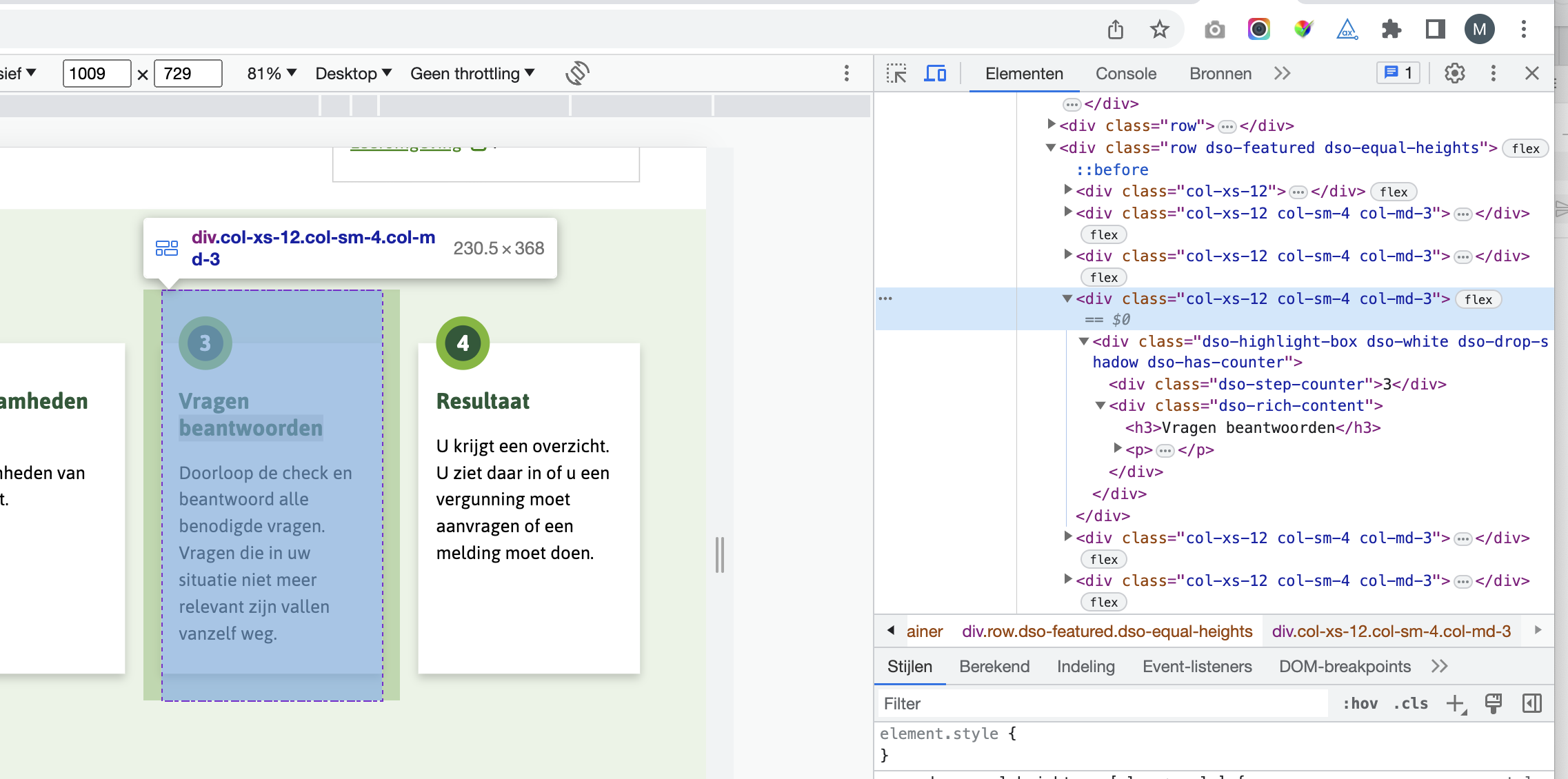
Task: Click the rotate screen orientation icon
Action: (577, 73)
